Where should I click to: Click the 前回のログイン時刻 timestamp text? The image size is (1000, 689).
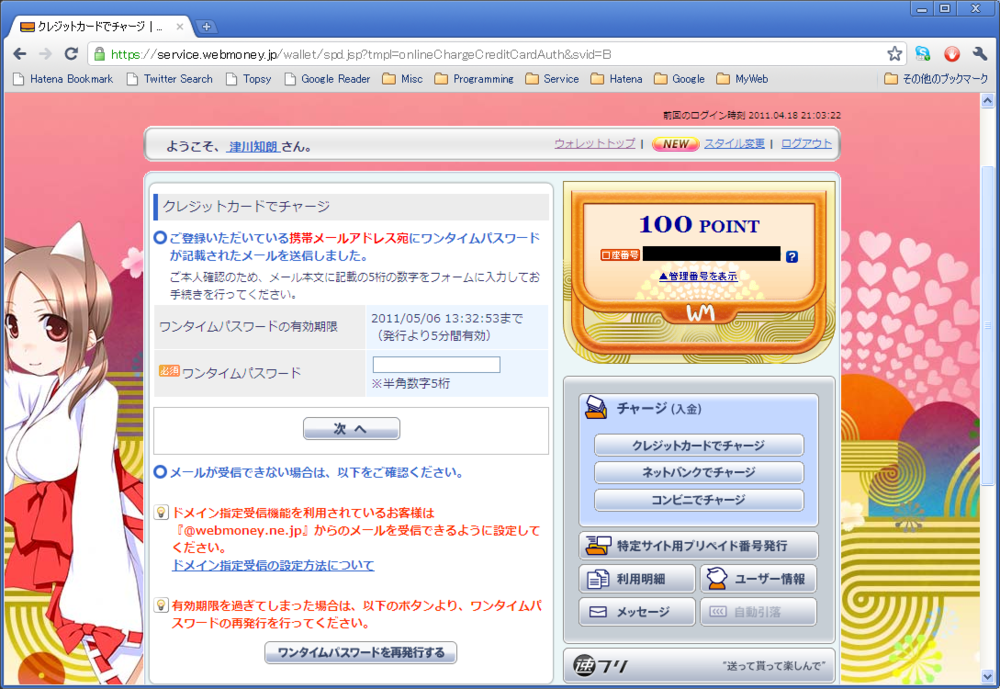752,115
